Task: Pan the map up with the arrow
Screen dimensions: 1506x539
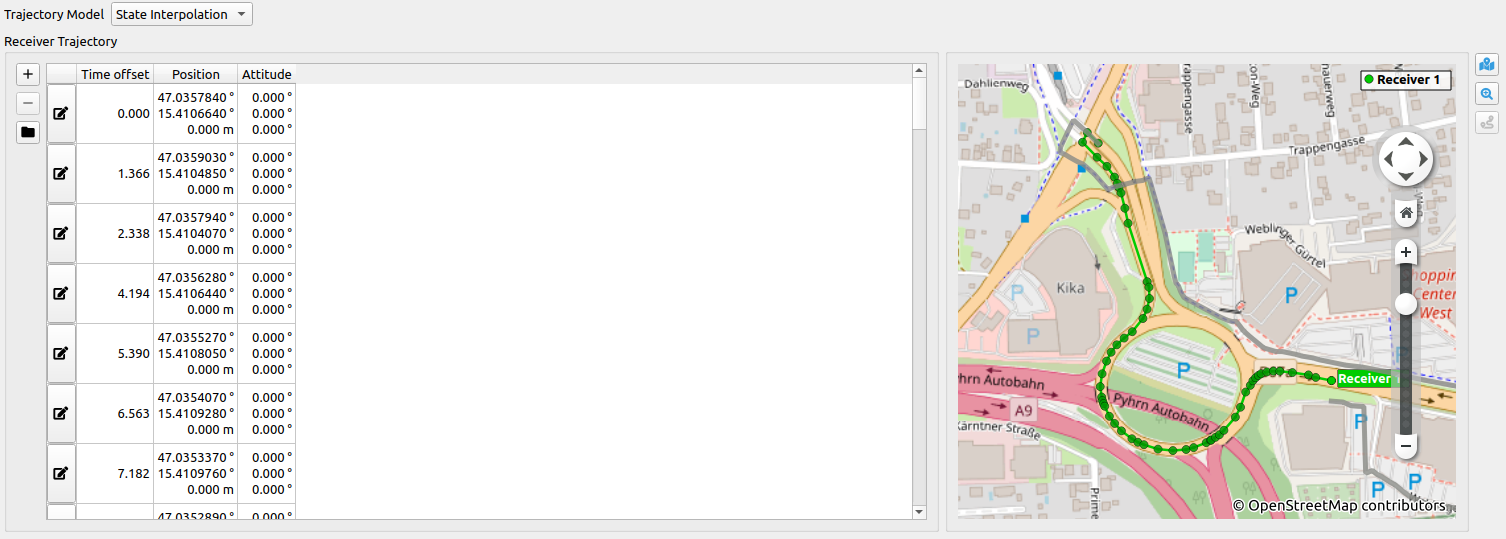Action: (x=1406, y=141)
